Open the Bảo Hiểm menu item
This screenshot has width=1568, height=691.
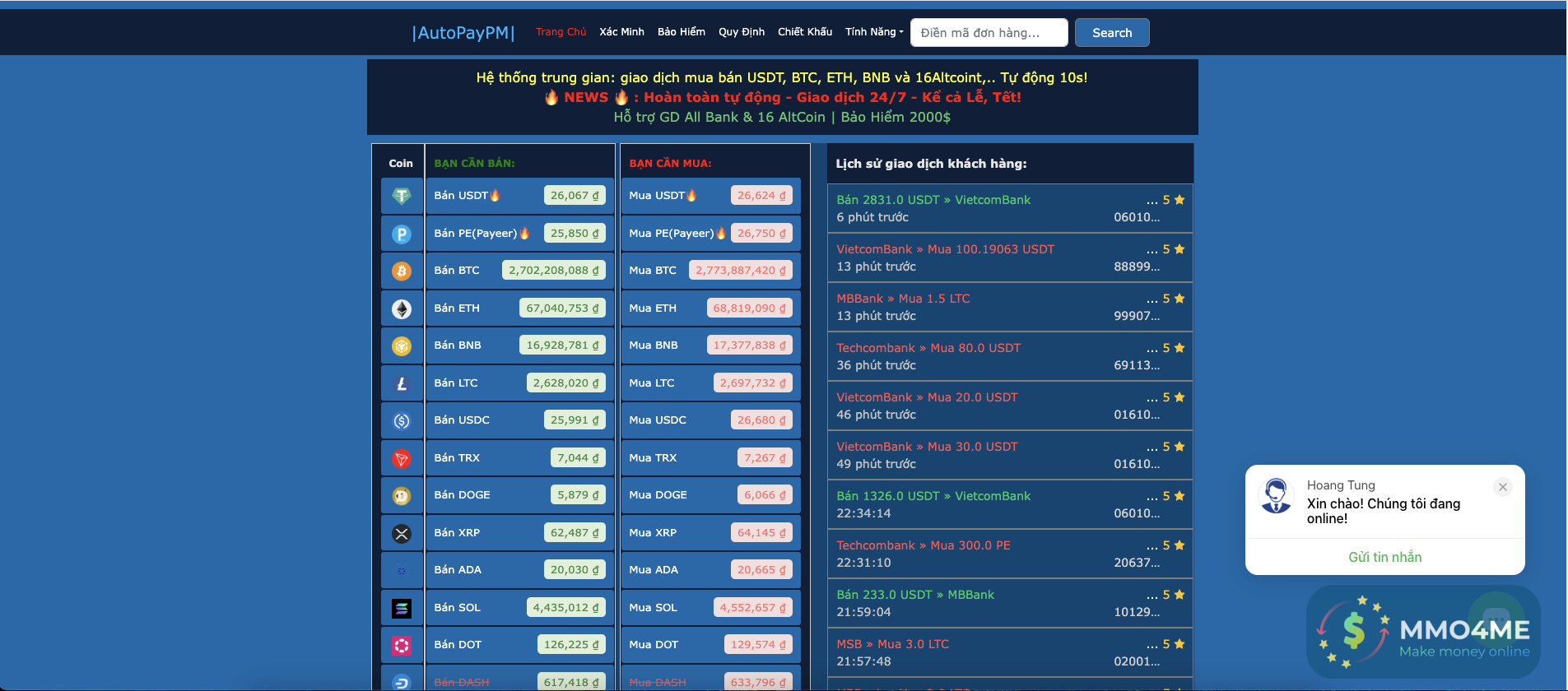(682, 32)
